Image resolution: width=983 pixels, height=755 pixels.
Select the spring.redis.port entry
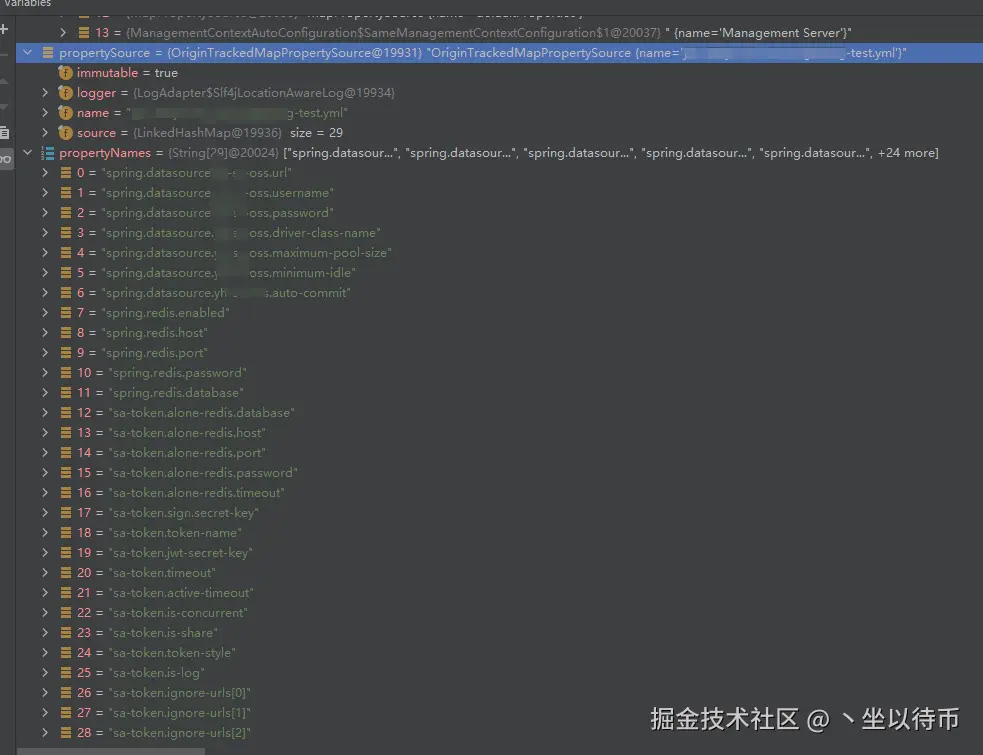click(x=142, y=352)
